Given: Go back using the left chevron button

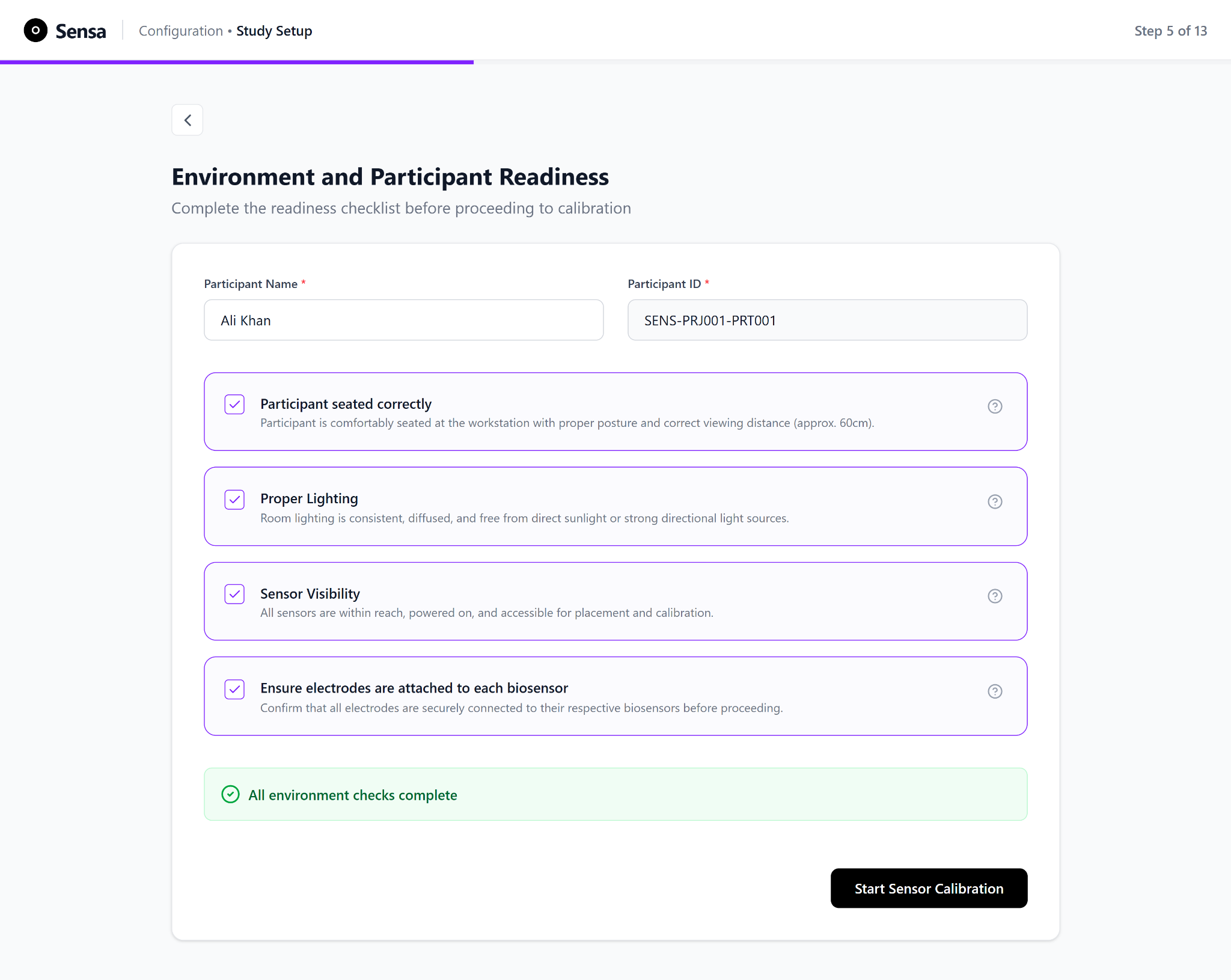Looking at the screenshot, I should pos(188,120).
